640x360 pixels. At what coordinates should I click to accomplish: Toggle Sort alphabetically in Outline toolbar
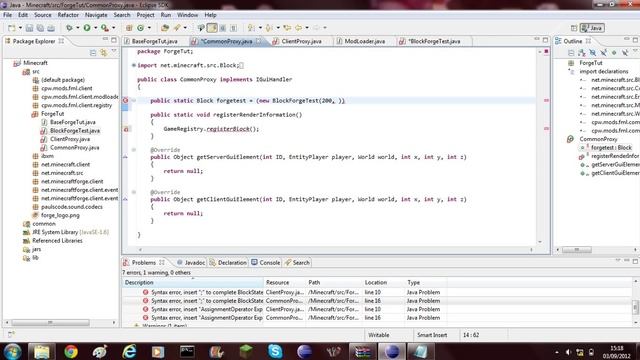coord(582,53)
